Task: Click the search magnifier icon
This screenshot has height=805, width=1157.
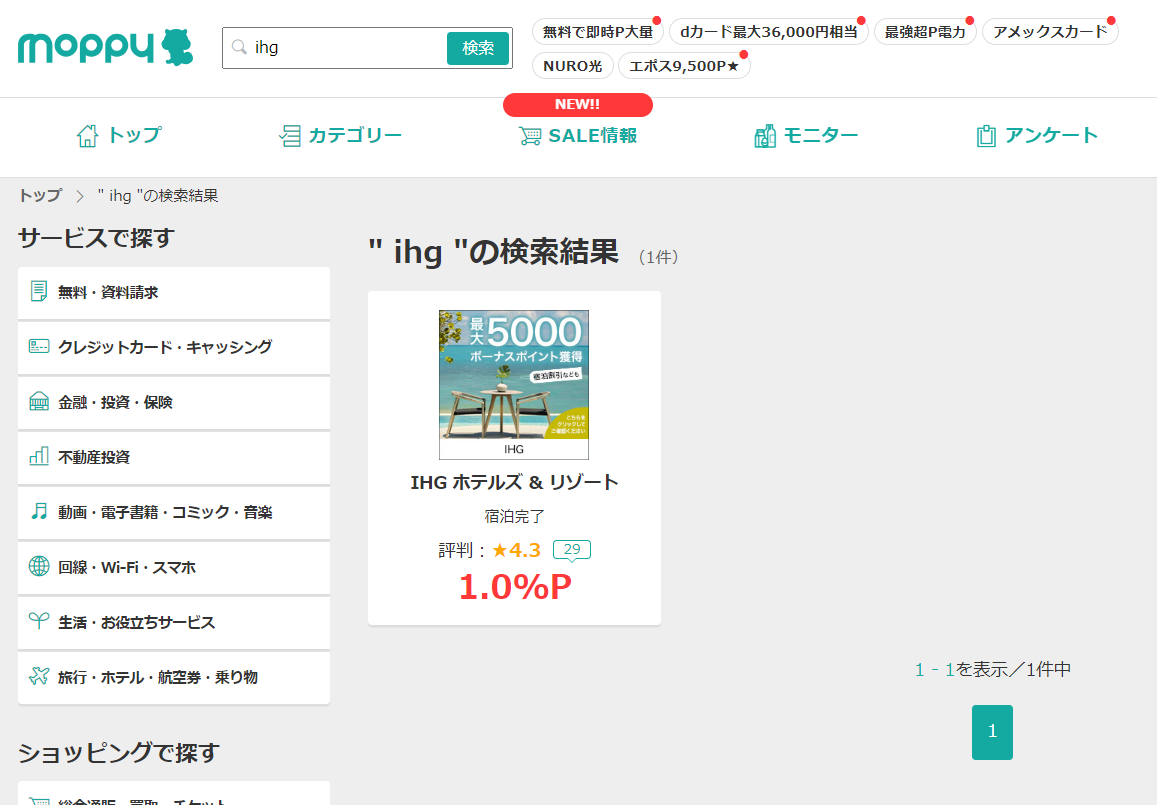Action: (239, 47)
